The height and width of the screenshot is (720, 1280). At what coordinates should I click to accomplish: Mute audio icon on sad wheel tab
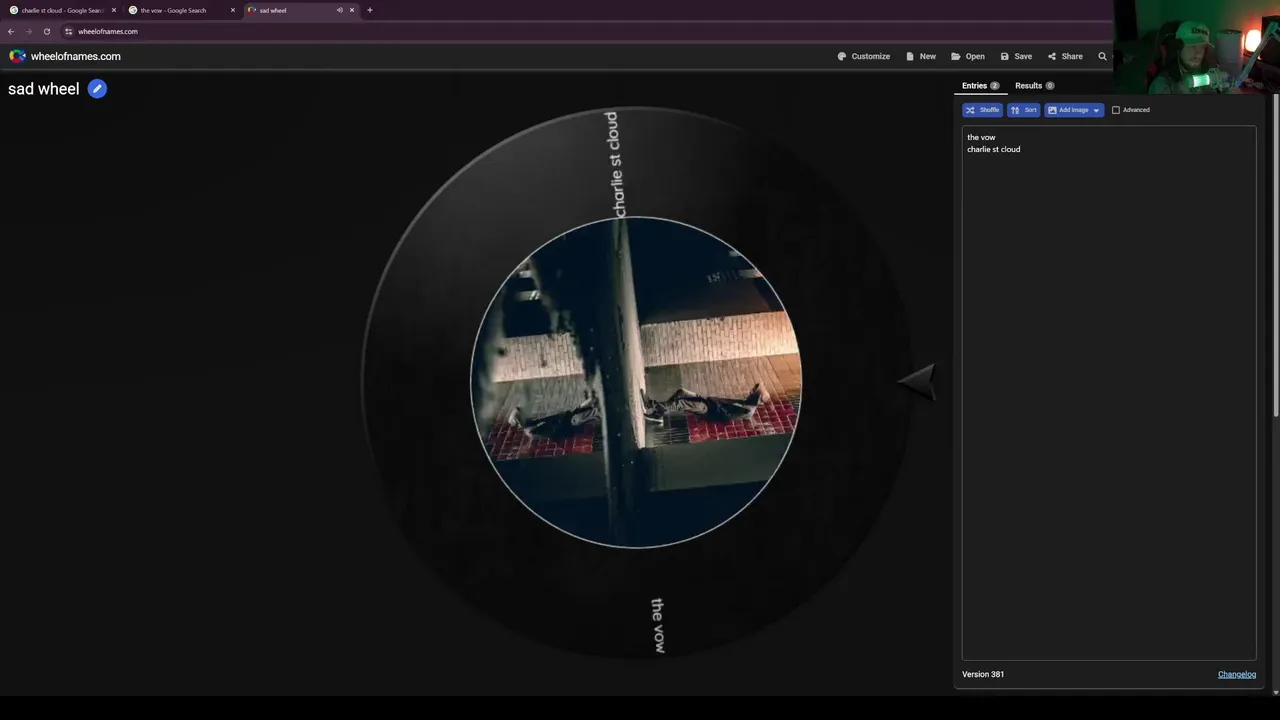click(x=339, y=10)
